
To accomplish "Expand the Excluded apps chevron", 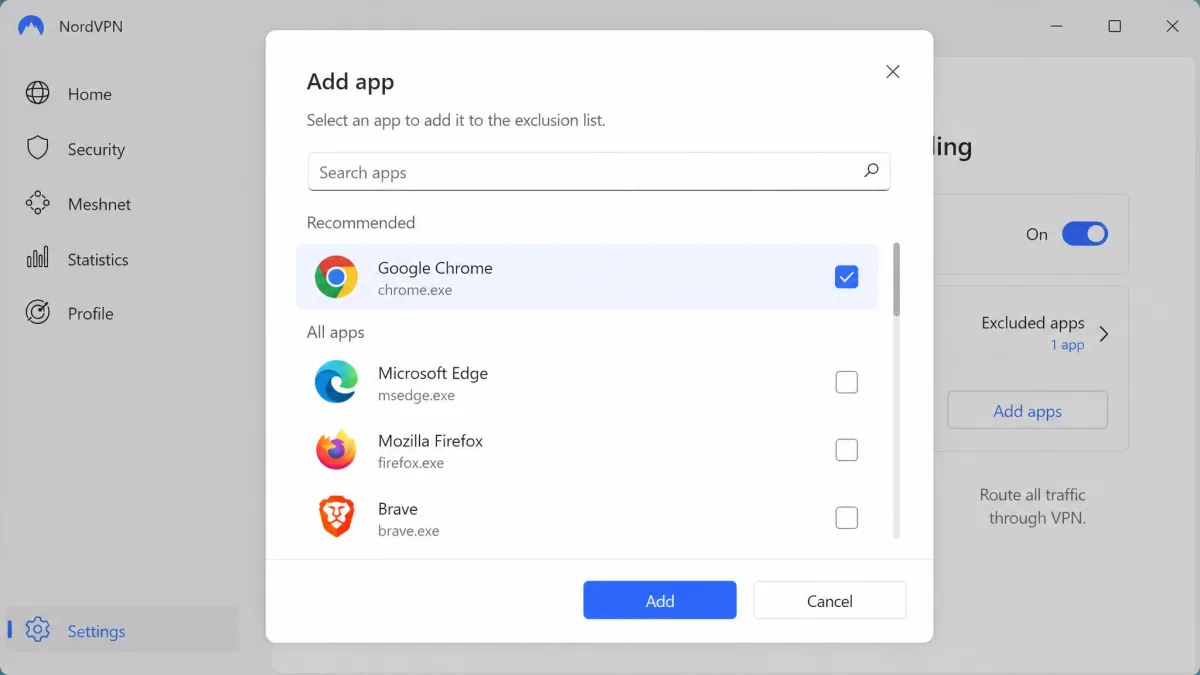I will pos(1104,334).
